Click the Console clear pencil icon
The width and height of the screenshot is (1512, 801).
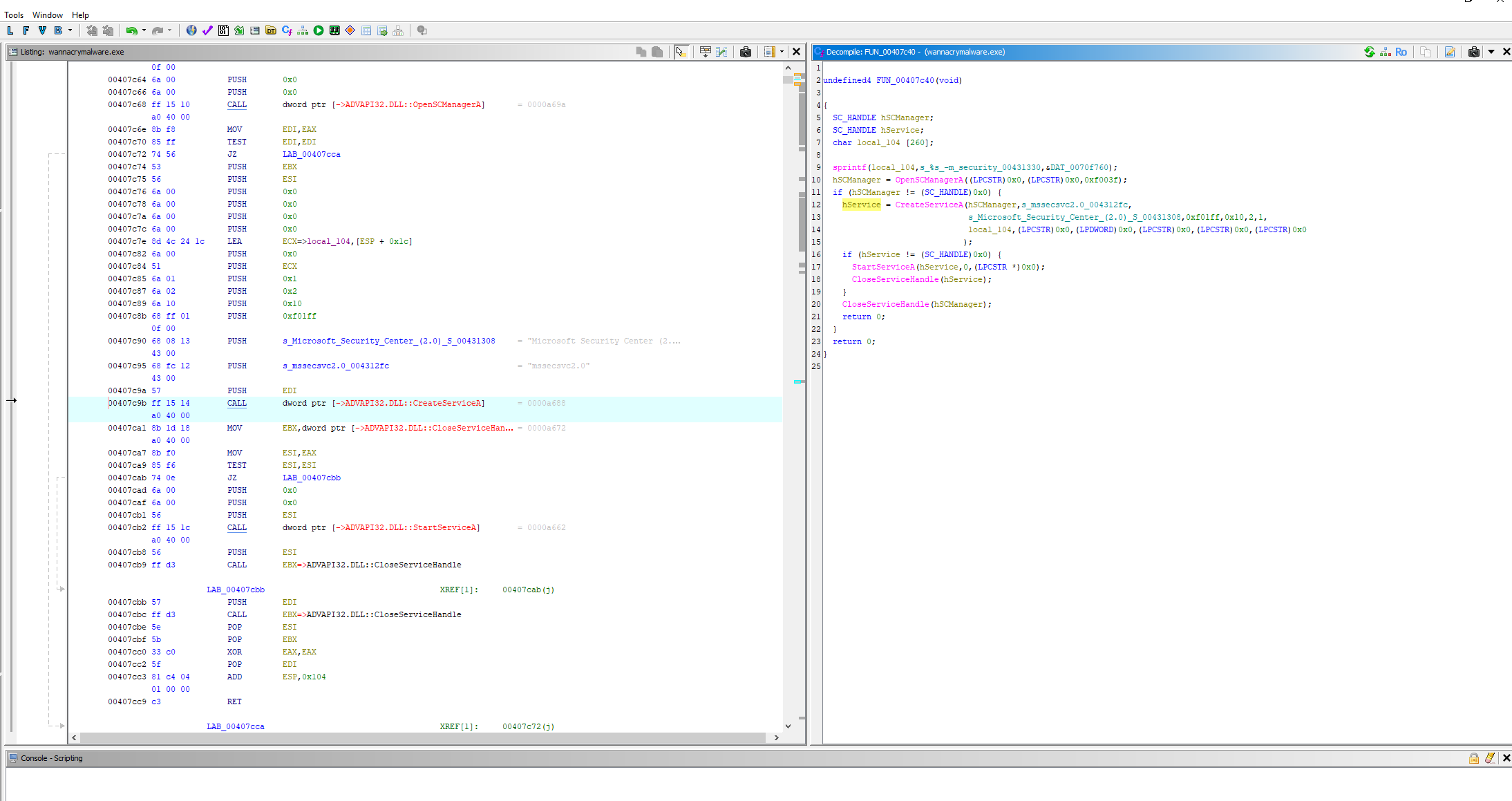pos(1490,758)
